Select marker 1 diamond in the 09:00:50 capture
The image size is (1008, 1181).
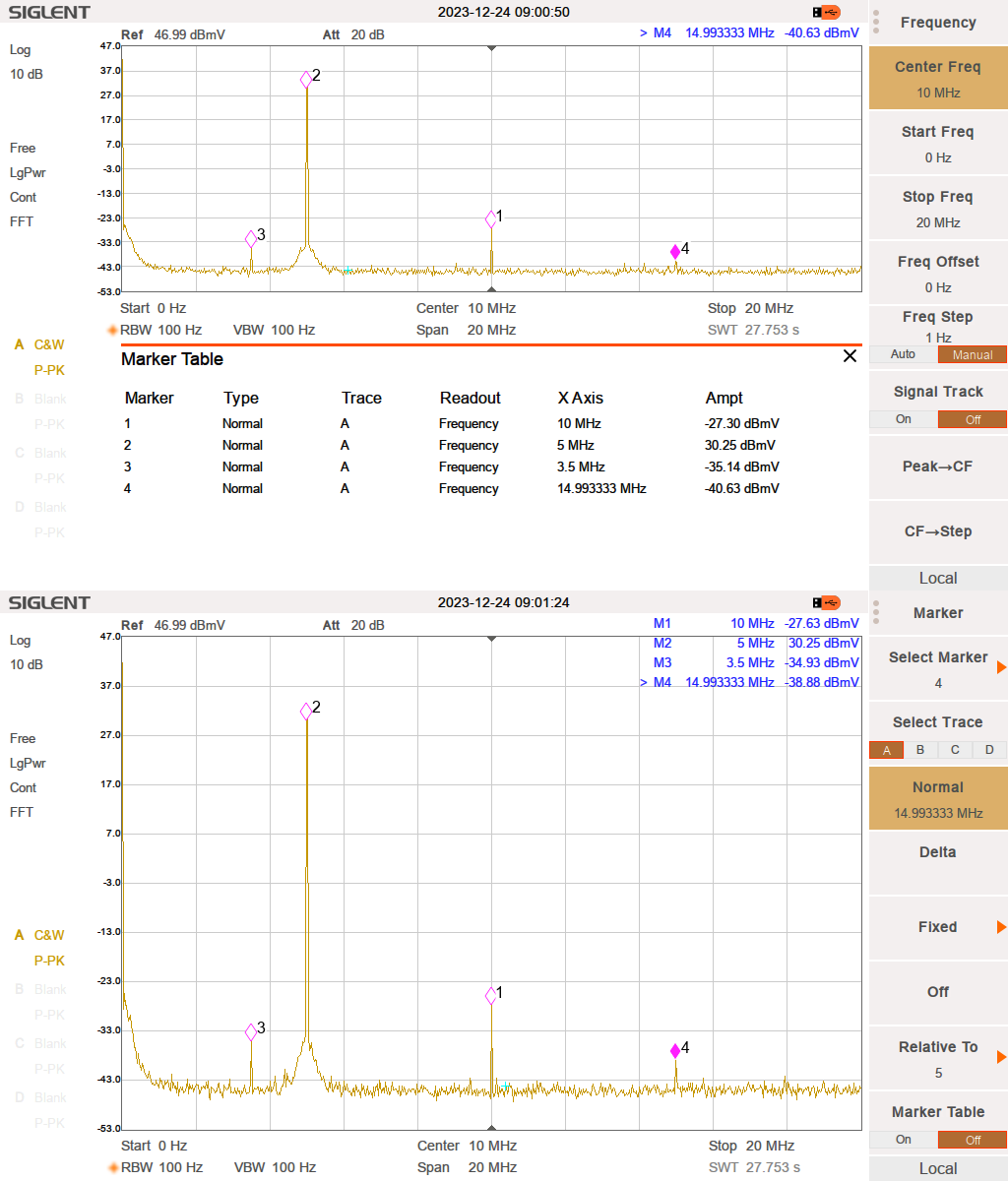(x=491, y=218)
